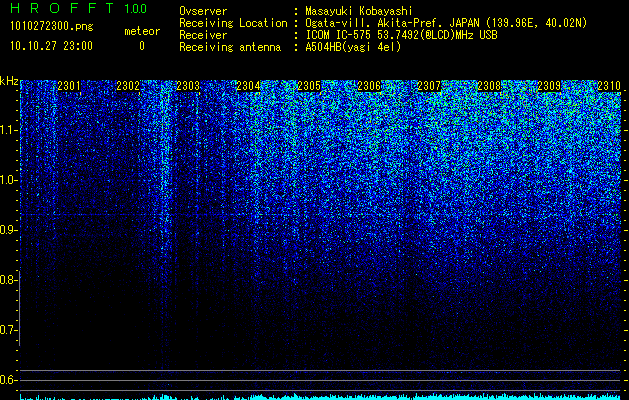Image resolution: width=629 pixels, height=400 pixels.
Task: Click the 1.1 kHz axis label
Action: pos(9,130)
